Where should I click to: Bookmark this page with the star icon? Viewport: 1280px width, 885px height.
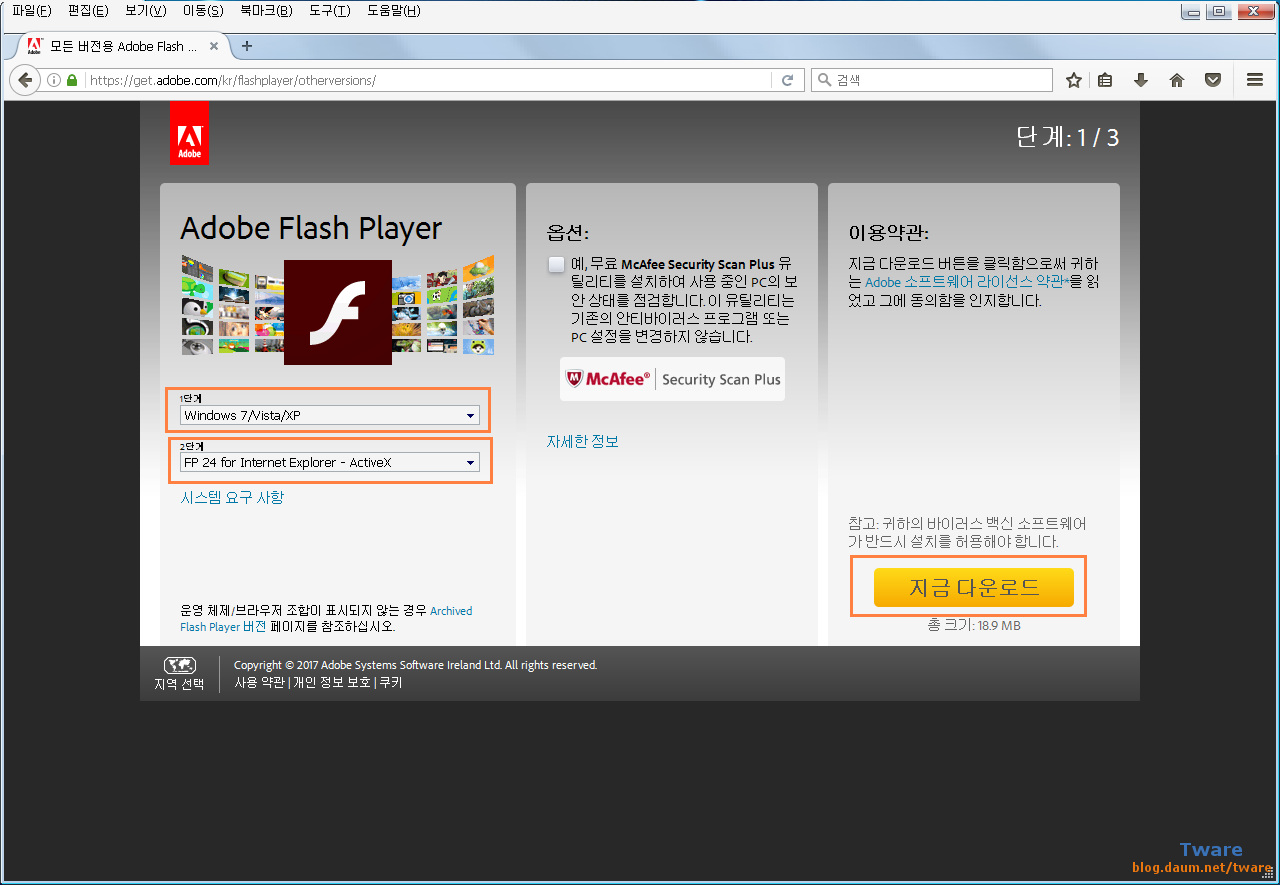(1074, 80)
